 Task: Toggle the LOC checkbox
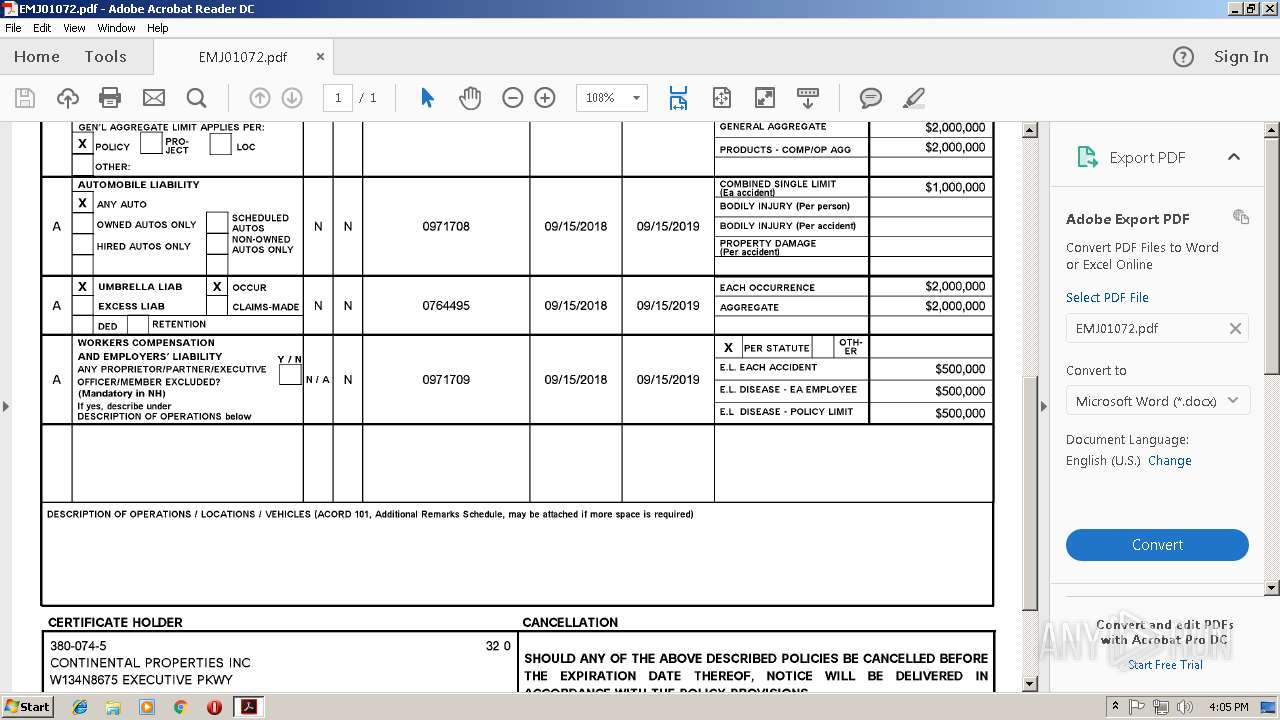(x=221, y=144)
